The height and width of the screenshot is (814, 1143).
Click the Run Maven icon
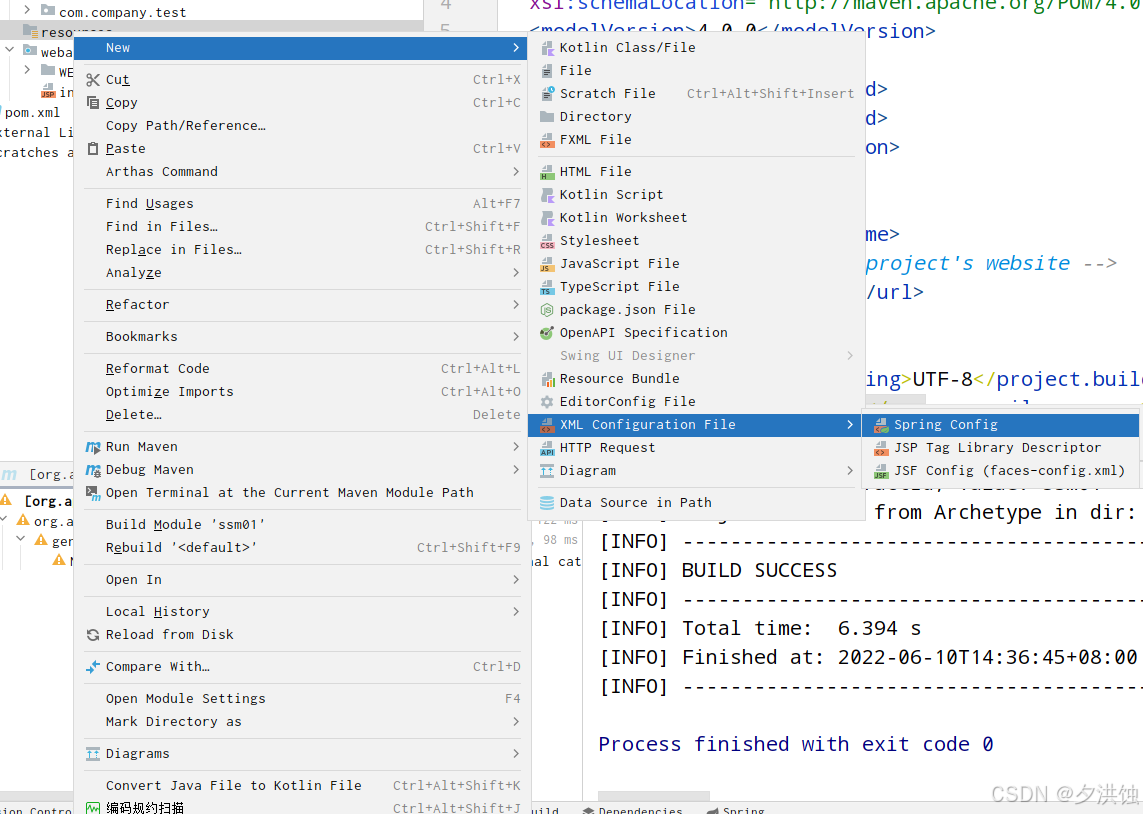[x=93, y=447]
